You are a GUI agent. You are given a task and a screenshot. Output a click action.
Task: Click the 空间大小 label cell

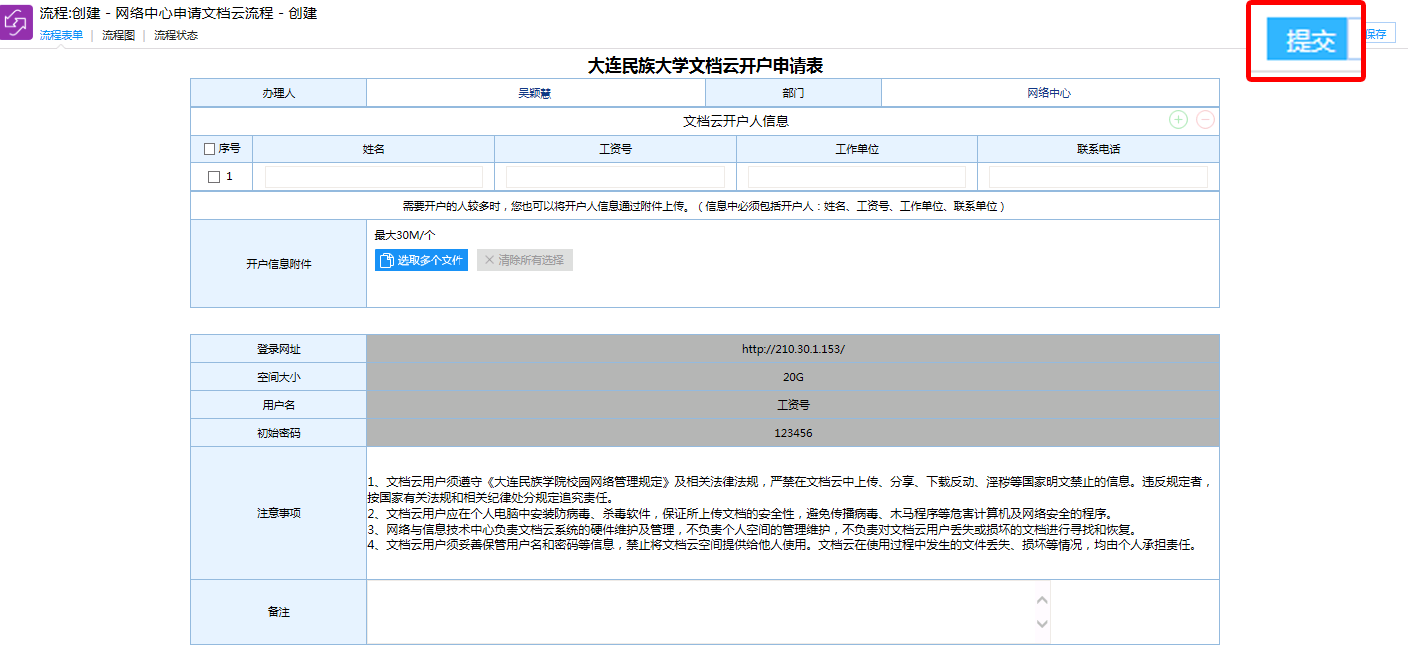click(x=278, y=377)
